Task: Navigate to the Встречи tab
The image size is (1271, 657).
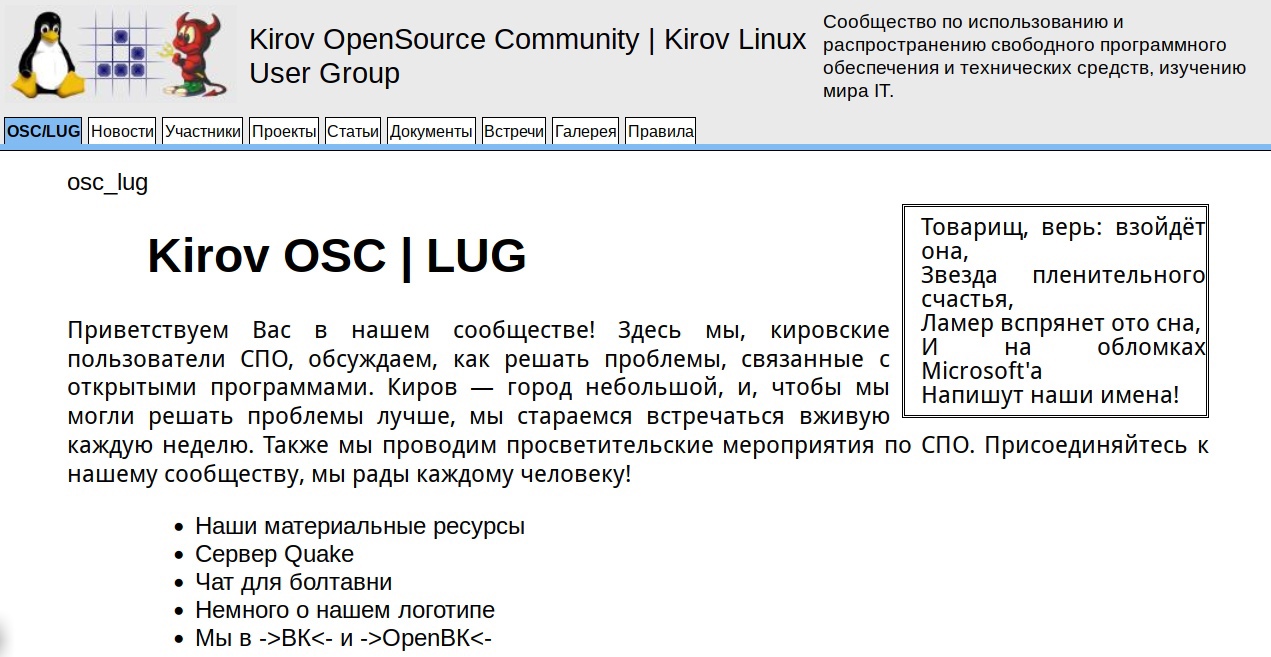Action: coord(514,131)
